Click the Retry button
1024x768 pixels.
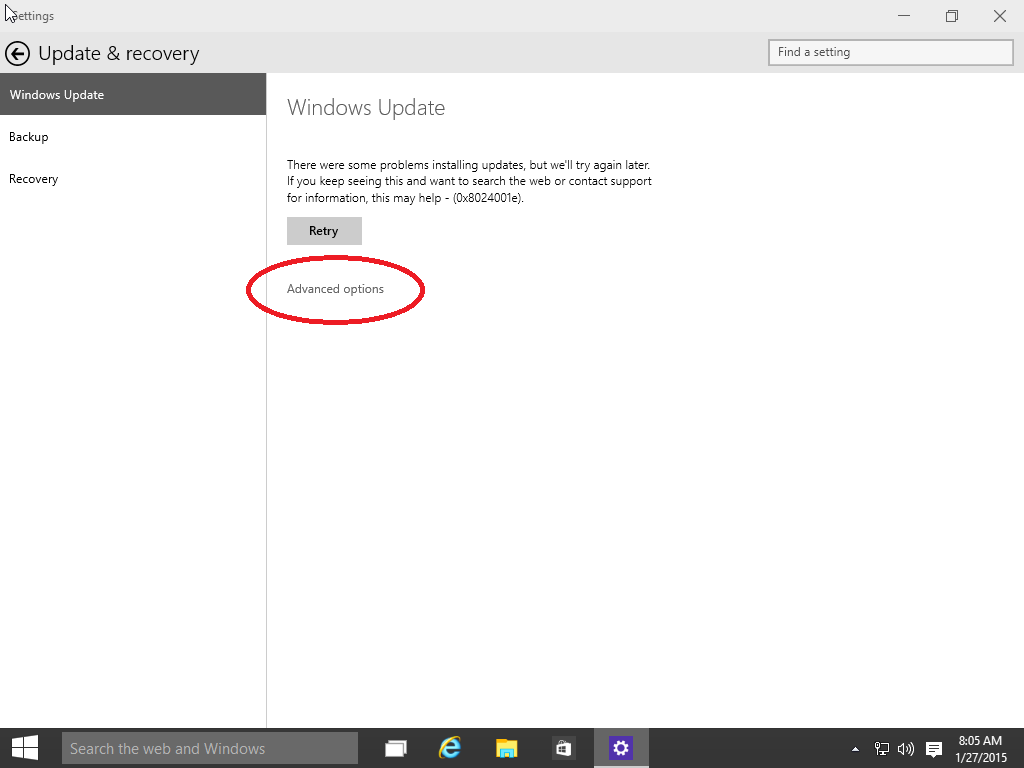pos(324,231)
